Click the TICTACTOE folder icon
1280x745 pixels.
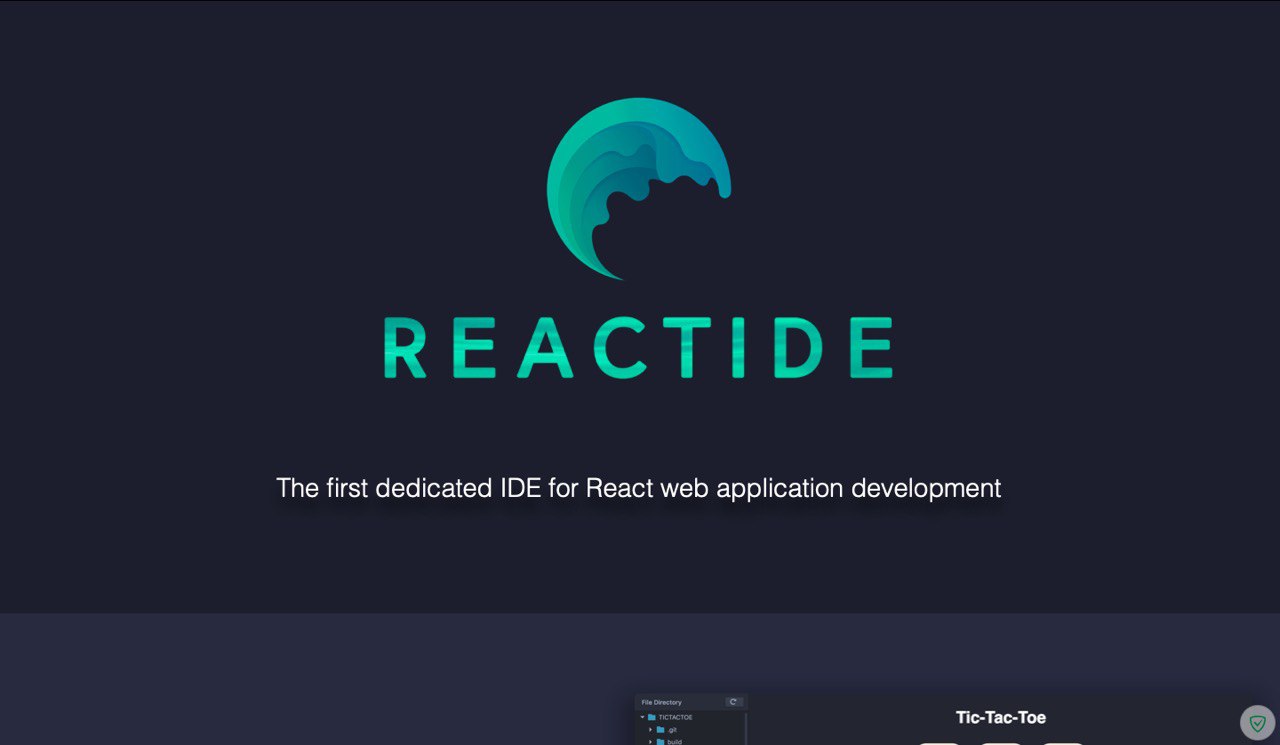tap(652, 717)
